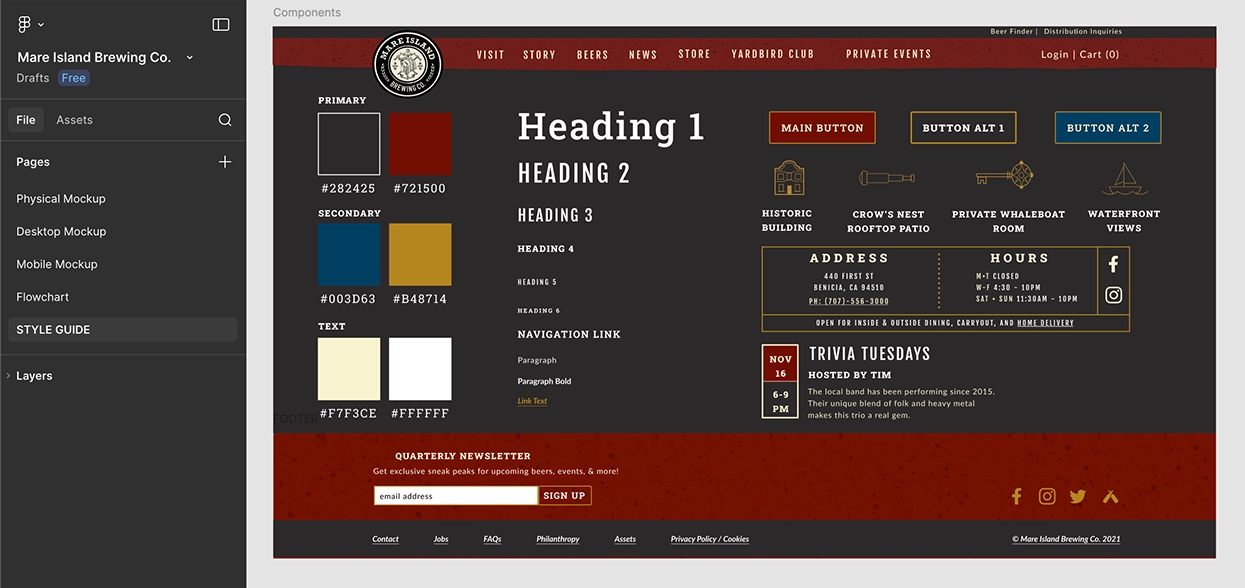Viewport: 1245px width, 588px height.
Task: Click the MAIN BUTTON
Action: click(822, 128)
